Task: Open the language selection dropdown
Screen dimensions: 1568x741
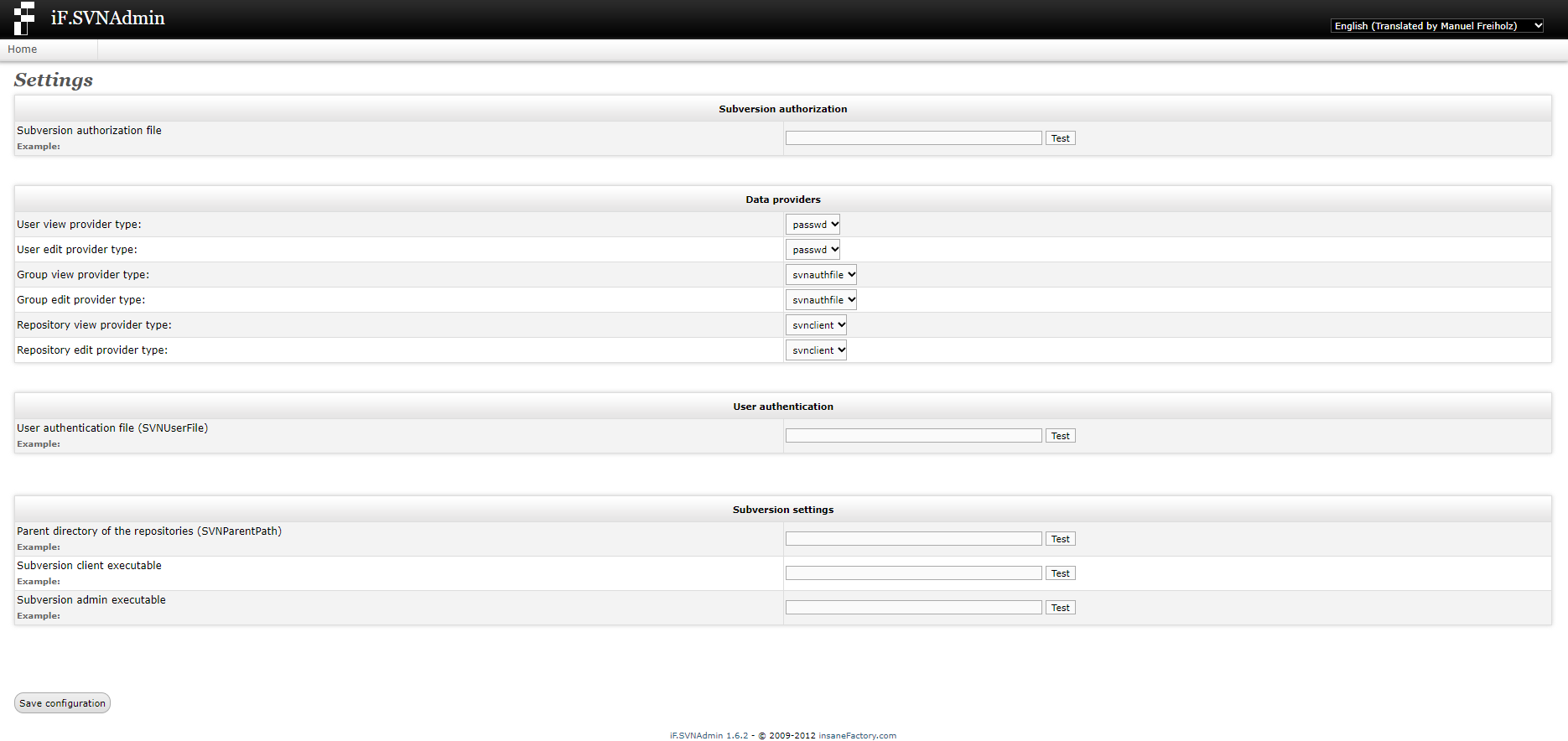Action: 1436,26
